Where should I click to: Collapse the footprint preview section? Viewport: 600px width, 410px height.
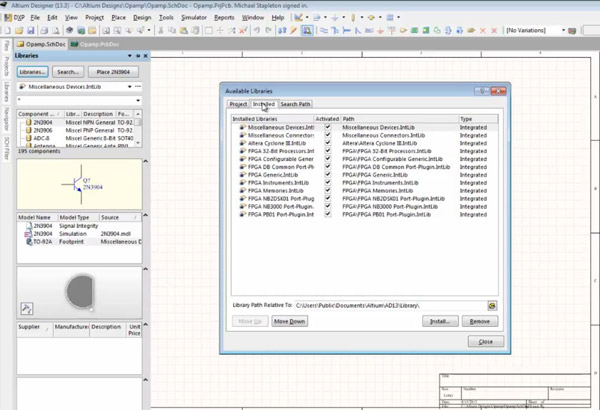145,269
